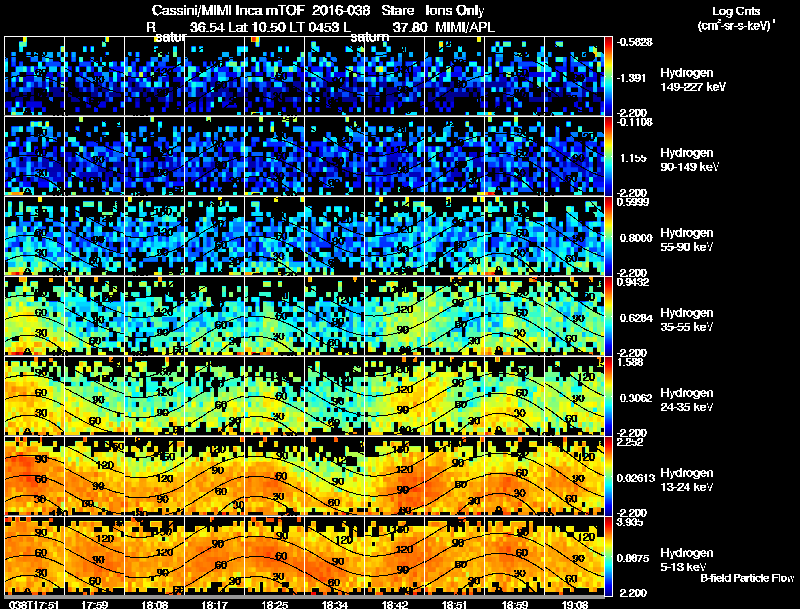Click the 'MIMI/APL' text in the header
The image size is (800, 609).
click(x=465, y=28)
